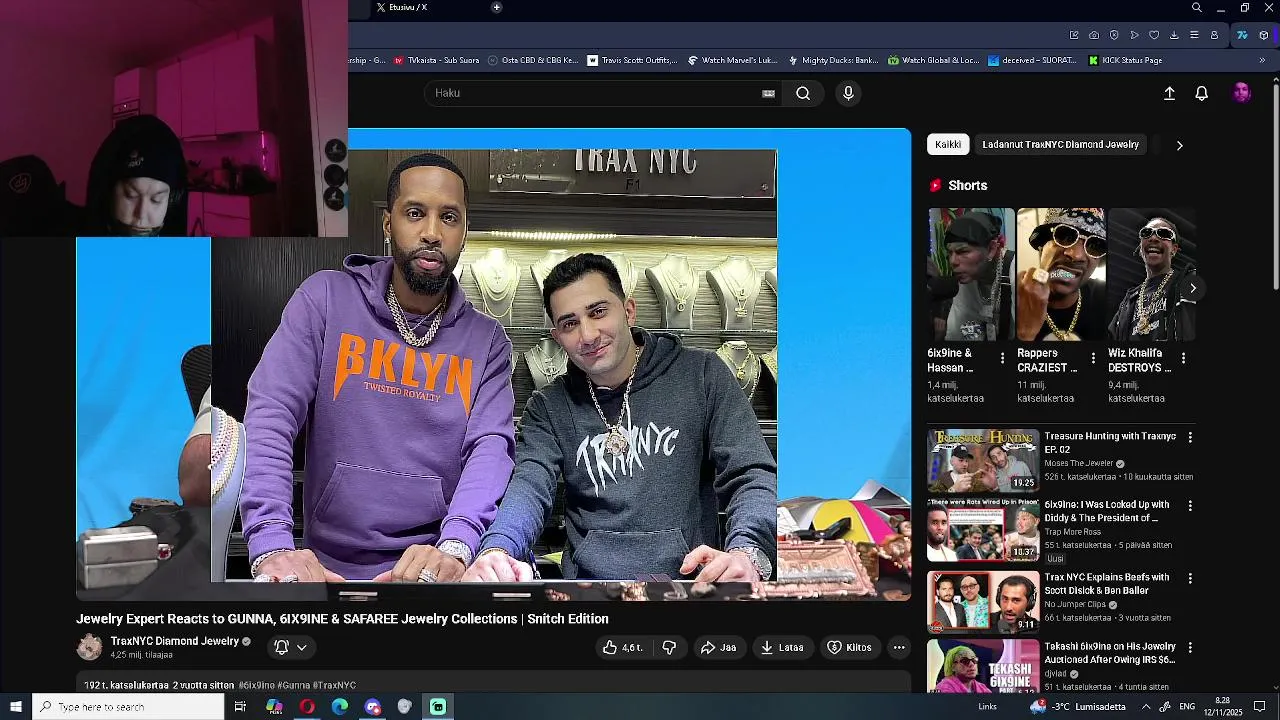This screenshot has width=1280, height=720.
Task: Open the Wiz Khalifa DESTROYS short
Action: coord(1151,274)
